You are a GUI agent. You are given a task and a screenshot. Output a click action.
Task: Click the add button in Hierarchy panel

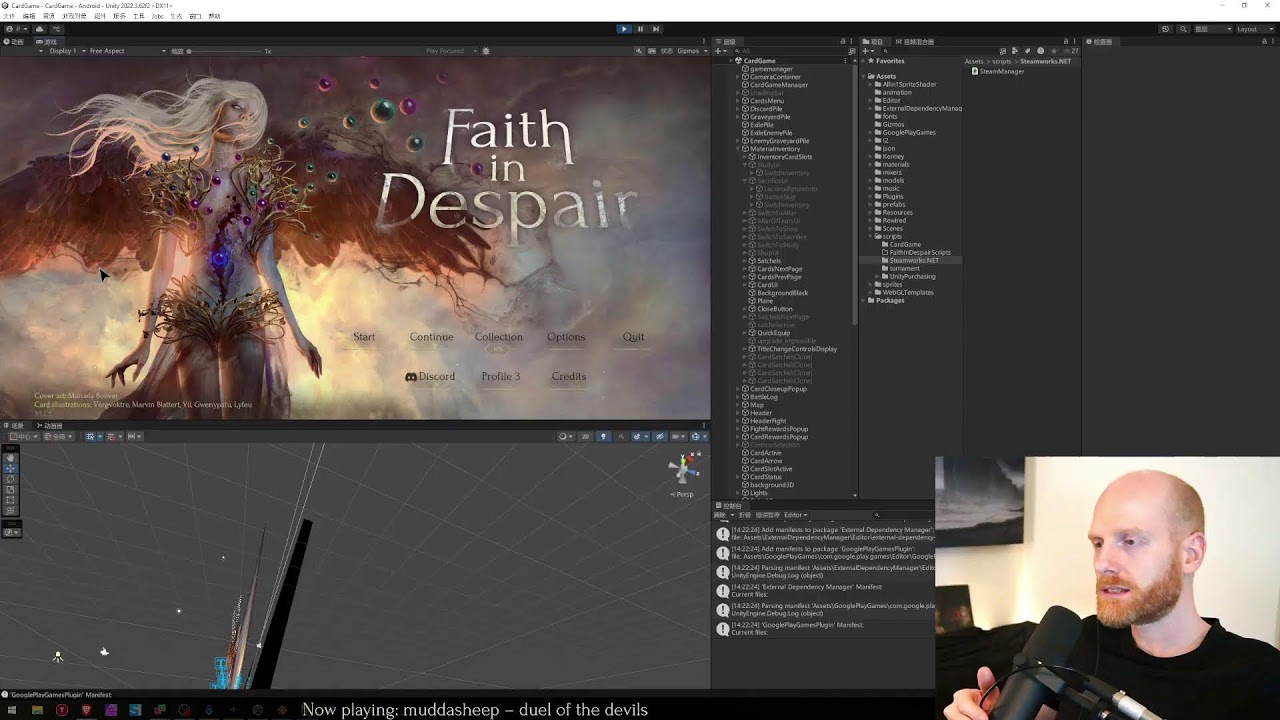point(720,51)
